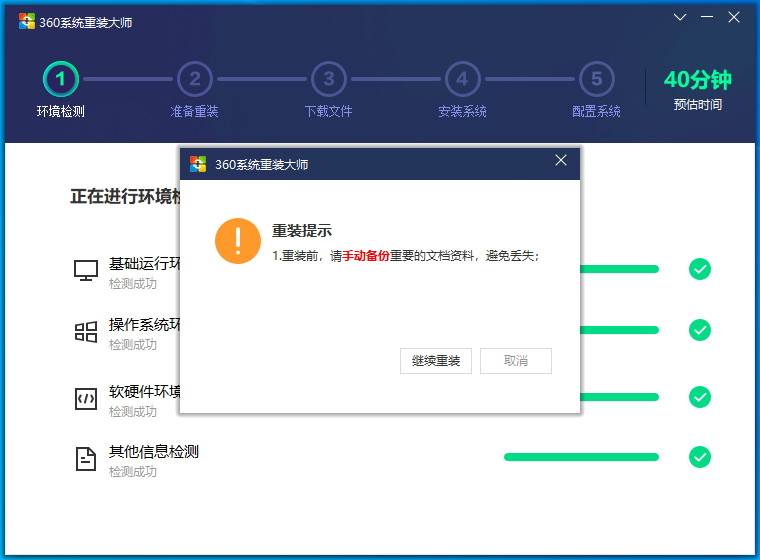This screenshot has width=760, height=560.
Task: Click the step 1 环境检测 circle
Action: point(61,79)
